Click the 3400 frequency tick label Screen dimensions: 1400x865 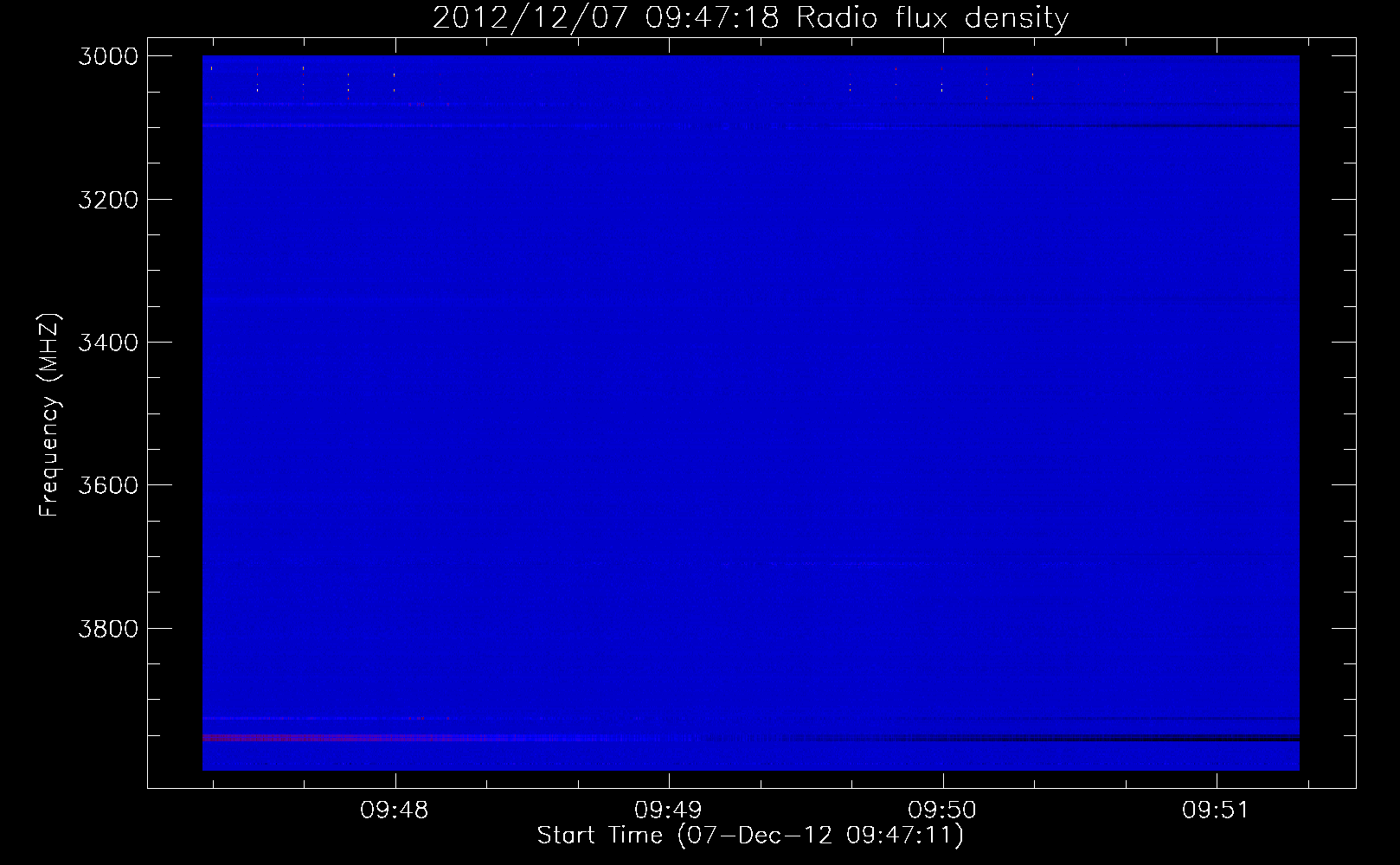(x=108, y=343)
